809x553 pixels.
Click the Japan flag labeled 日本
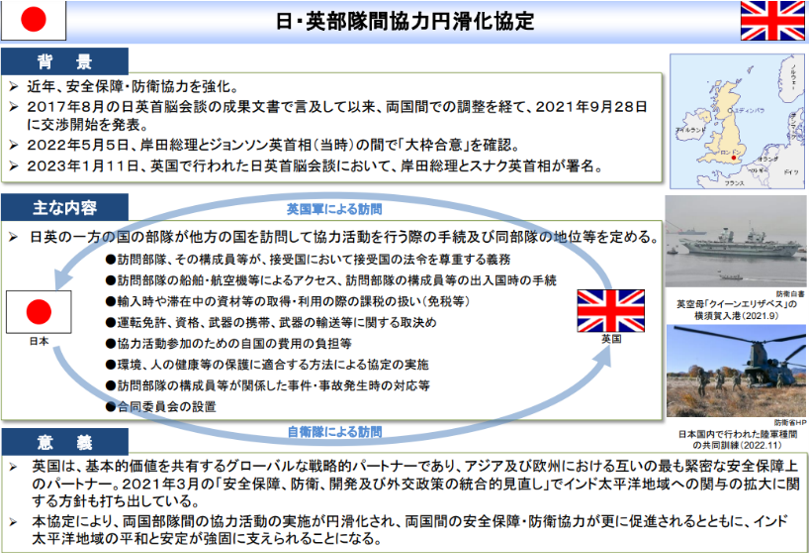(x=39, y=312)
